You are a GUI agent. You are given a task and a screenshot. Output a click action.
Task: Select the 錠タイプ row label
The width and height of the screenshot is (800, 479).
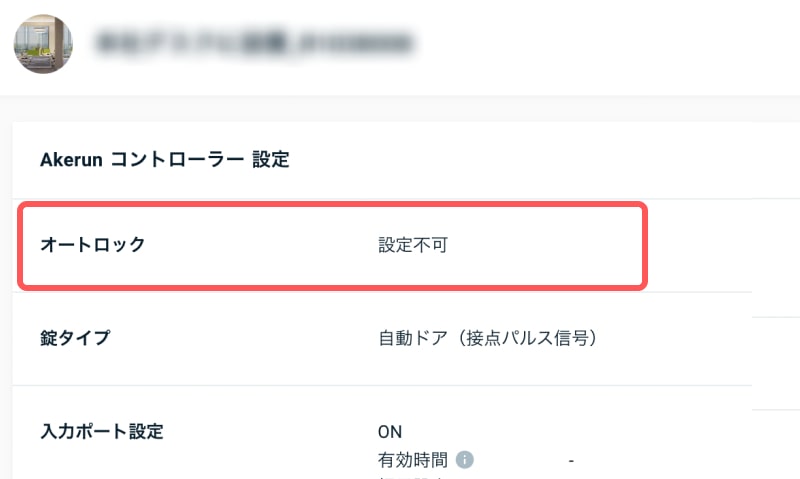[75, 337]
